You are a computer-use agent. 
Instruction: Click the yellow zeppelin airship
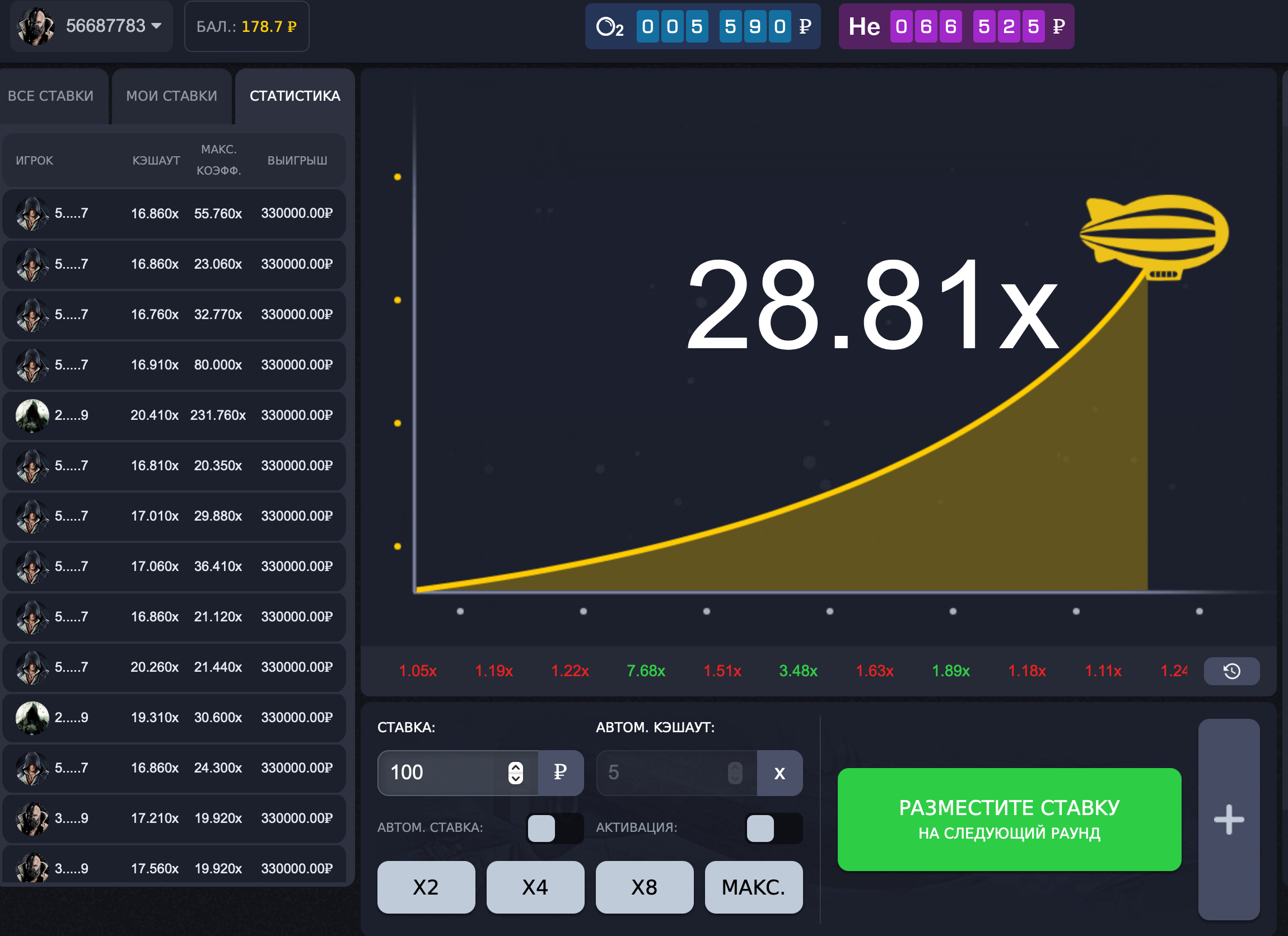(1155, 234)
